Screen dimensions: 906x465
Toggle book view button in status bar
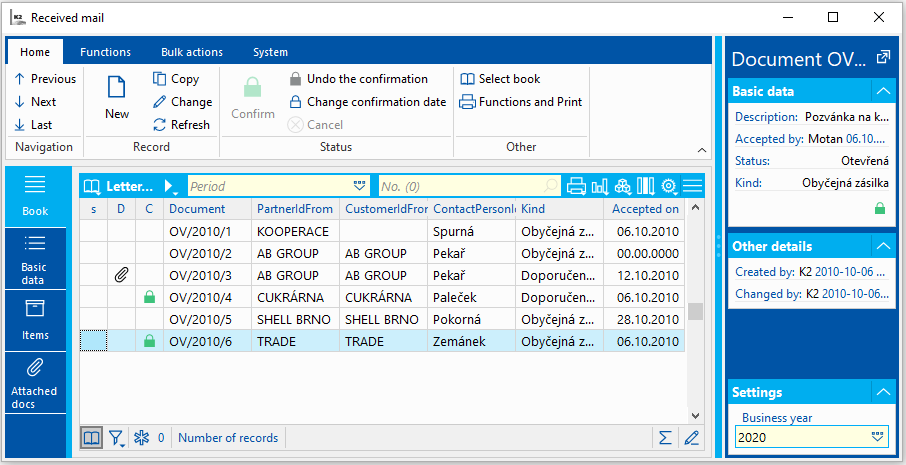pos(91,437)
